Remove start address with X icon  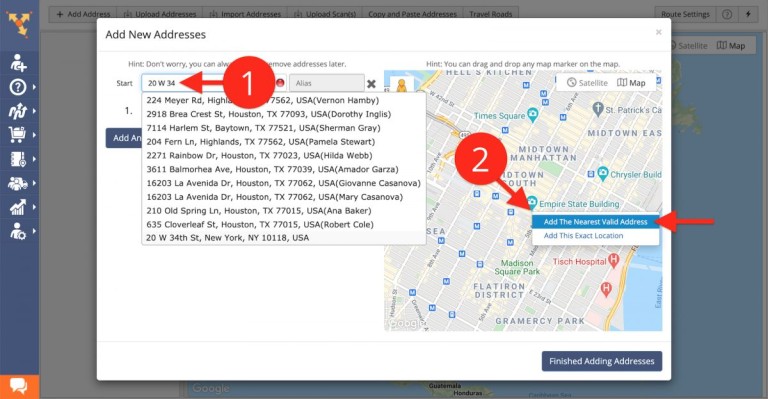point(371,84)
